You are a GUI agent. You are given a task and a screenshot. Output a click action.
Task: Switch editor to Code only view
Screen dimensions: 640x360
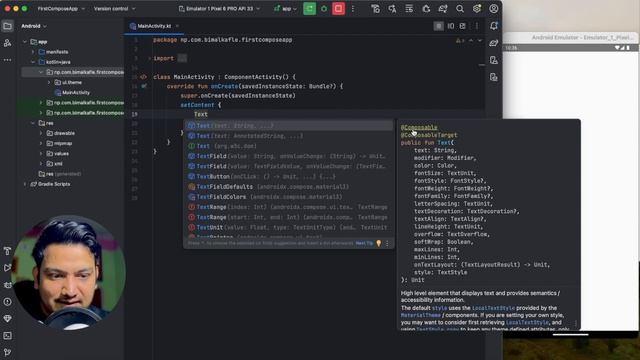click(439, 26)
